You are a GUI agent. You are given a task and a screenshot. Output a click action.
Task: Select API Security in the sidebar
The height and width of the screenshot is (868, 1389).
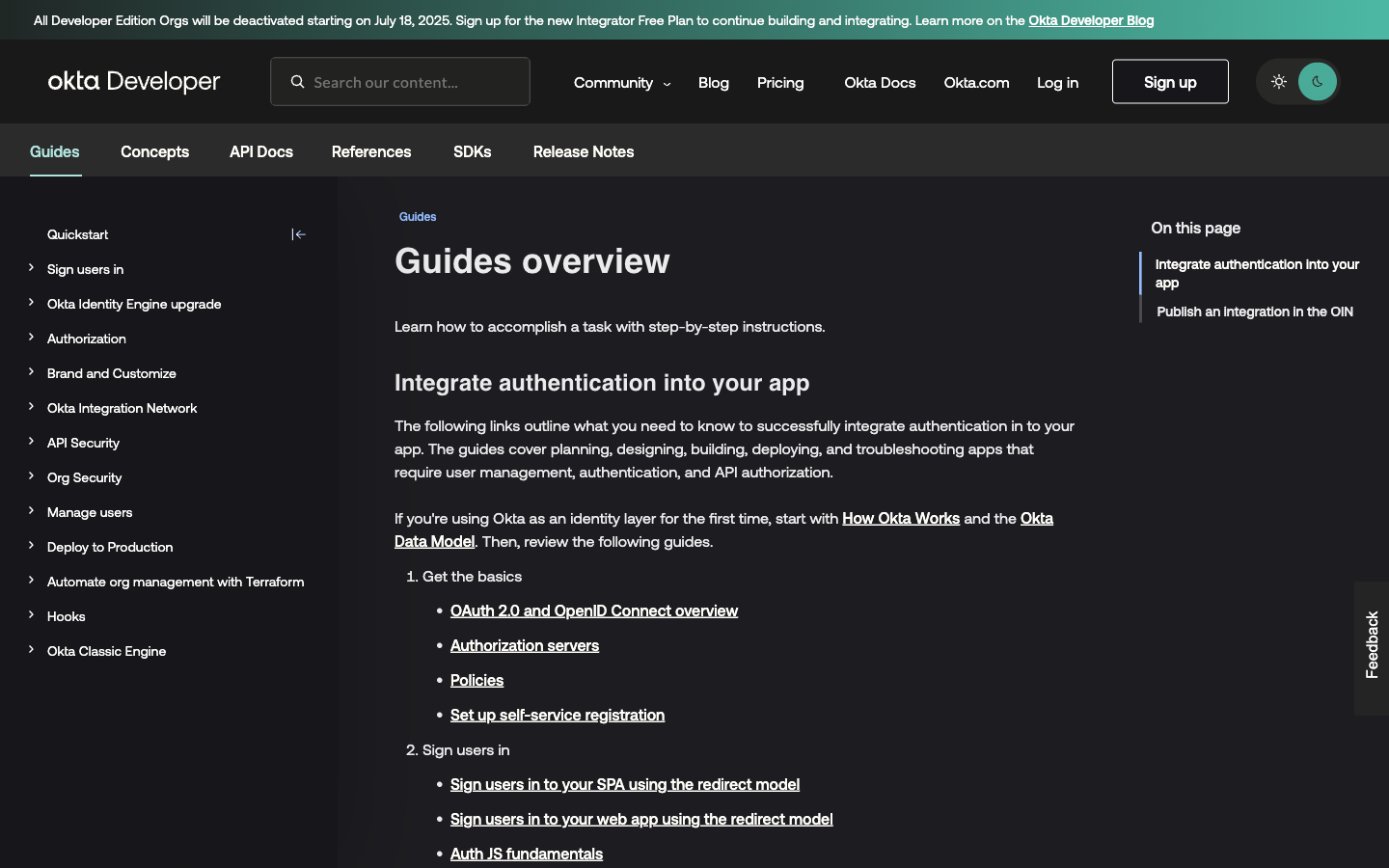(x=84, y=443)
